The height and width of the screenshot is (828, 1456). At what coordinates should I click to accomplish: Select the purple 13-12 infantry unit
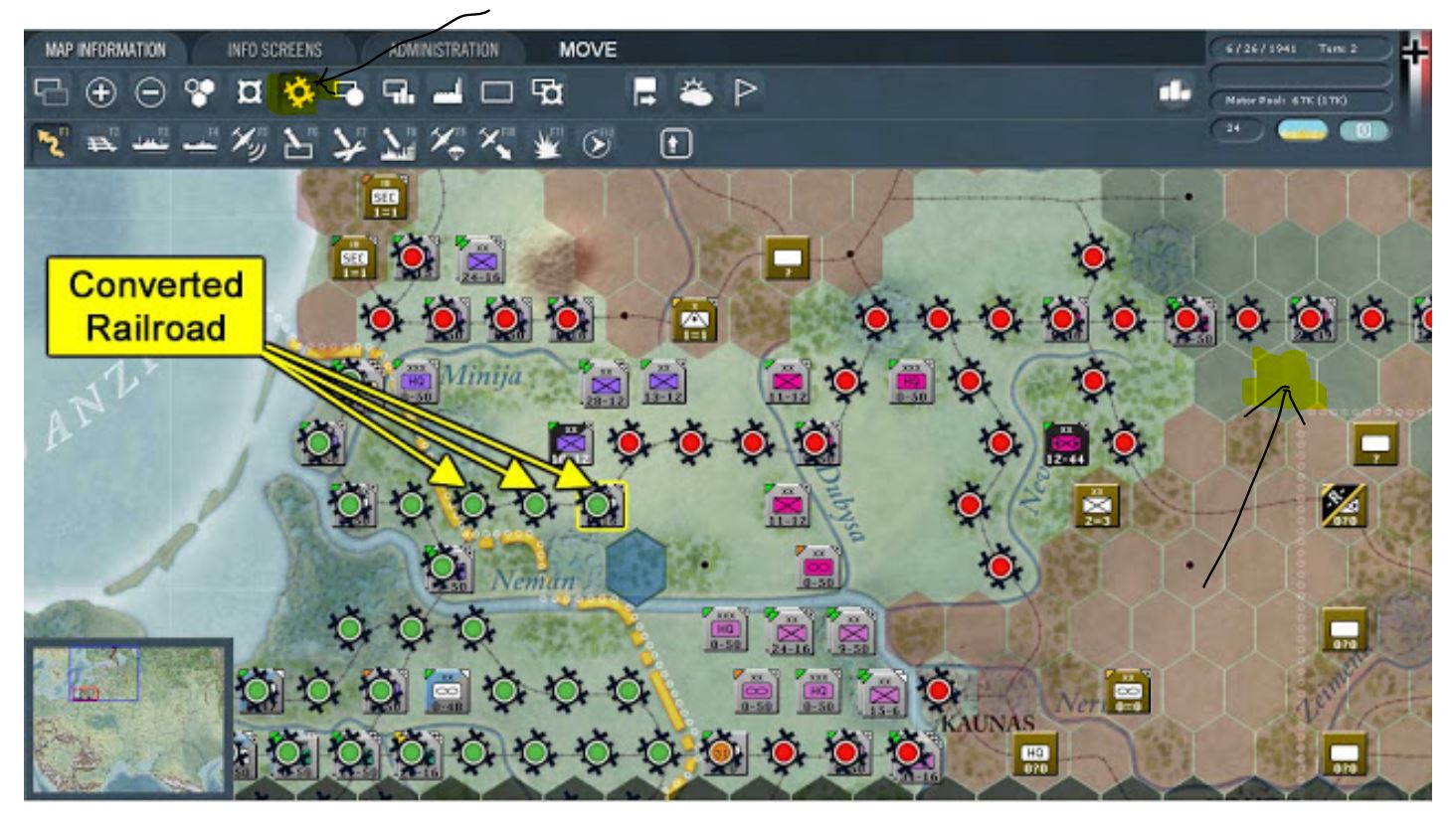[662, 381]
